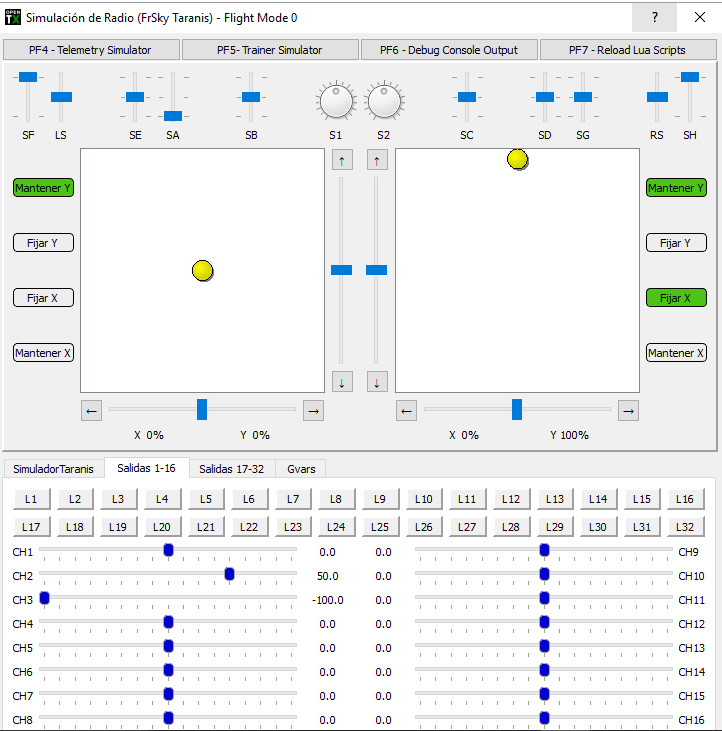Image resolution: width=722 pixels, height=731 pixels.
Task: Click the S2 rotary knob
Action: coord(384,101)
